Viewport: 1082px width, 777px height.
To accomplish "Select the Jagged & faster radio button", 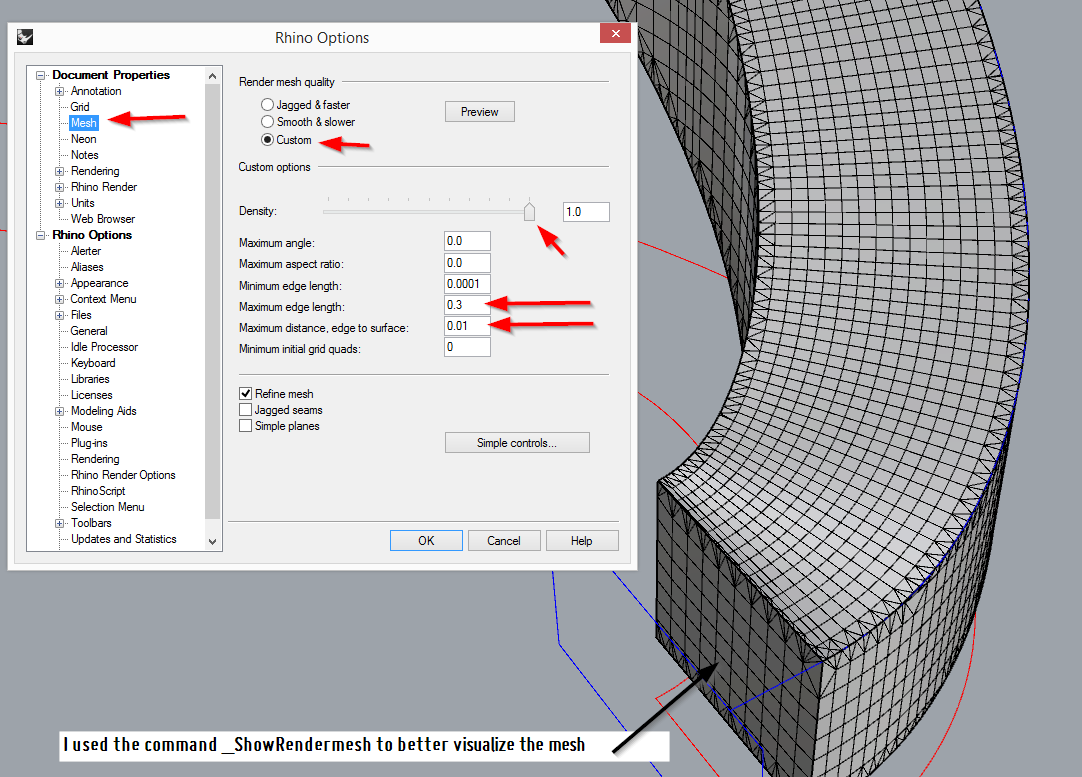I will point(267,104).
